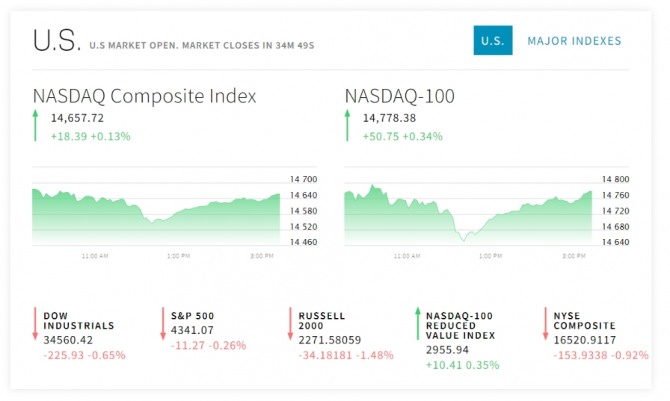Click the red down arrow by Russell 2000
The image size is (670, 401).
pyautogui.click(x=290, y=324)
